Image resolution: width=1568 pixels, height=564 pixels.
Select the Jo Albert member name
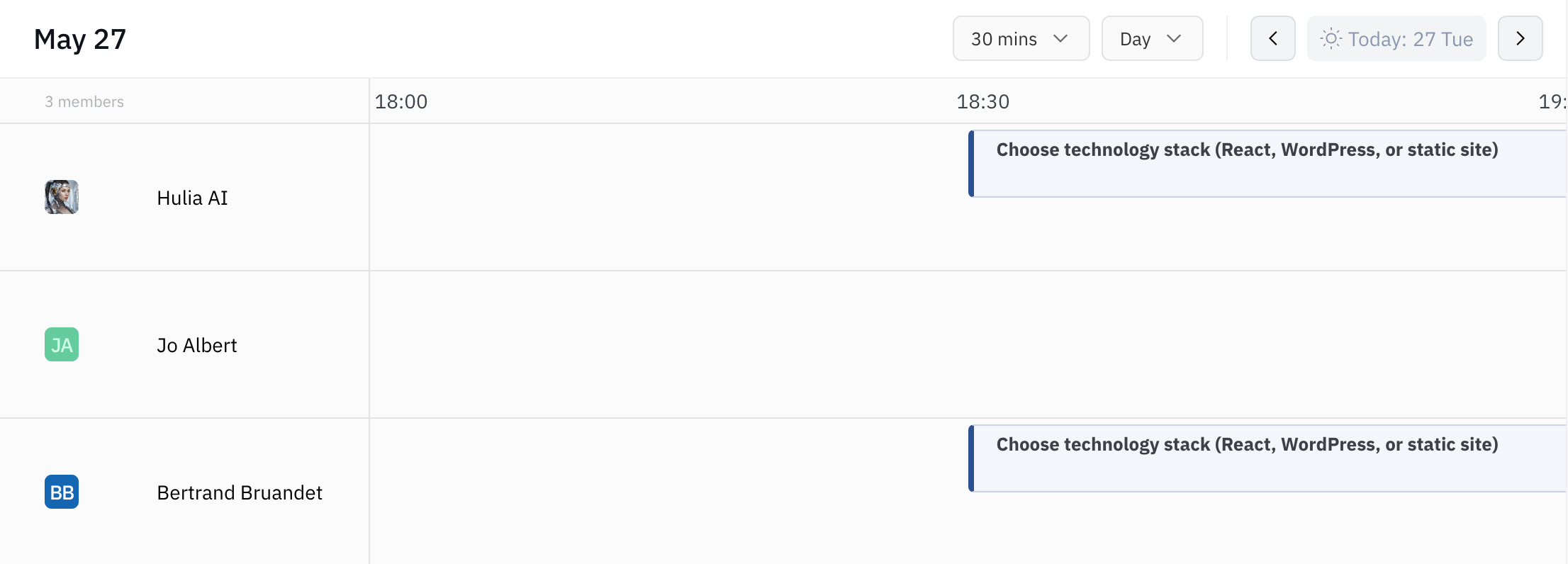(x=196, y=345)
